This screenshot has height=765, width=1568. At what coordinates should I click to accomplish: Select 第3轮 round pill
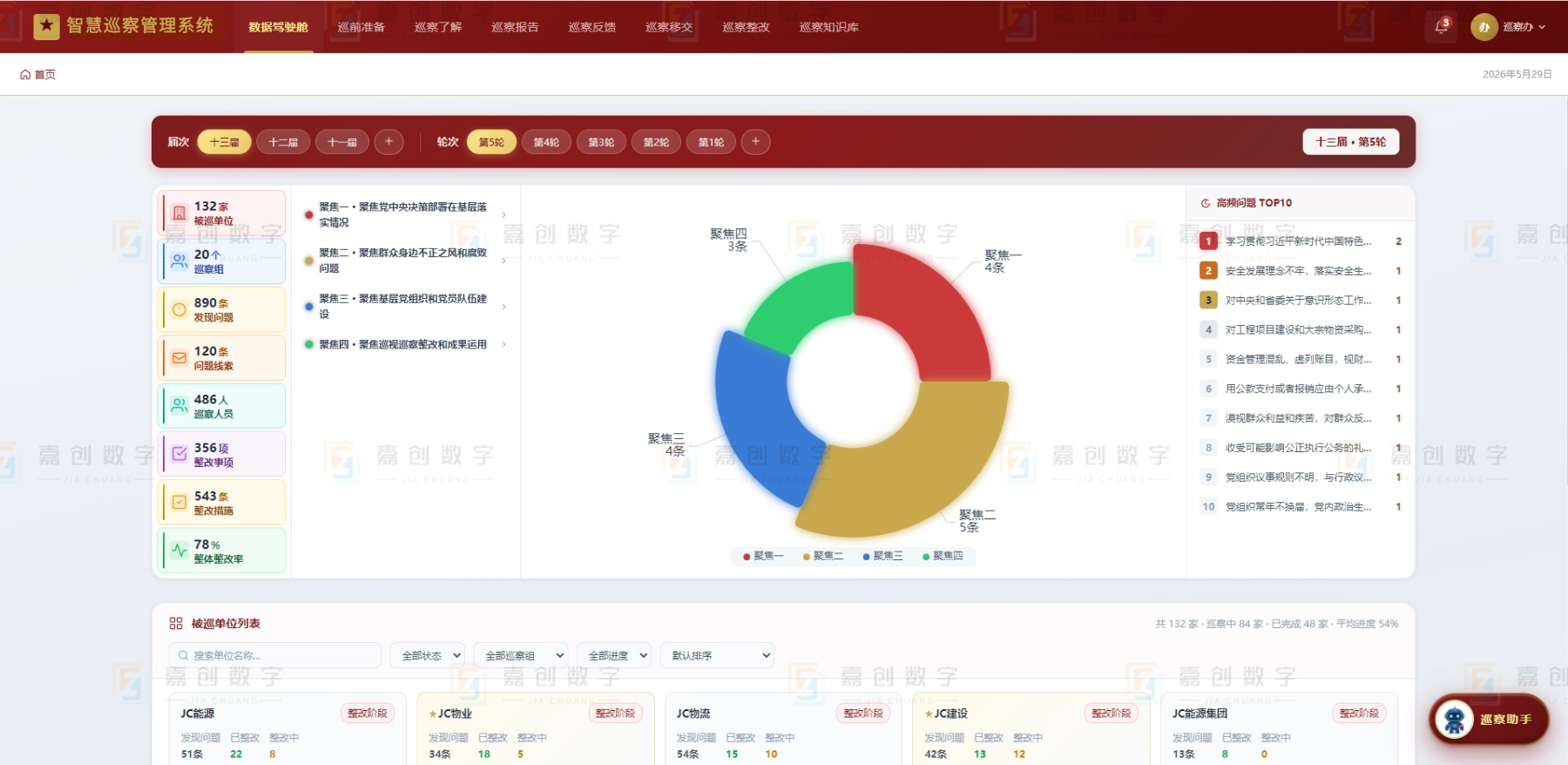tap(601, 142)
